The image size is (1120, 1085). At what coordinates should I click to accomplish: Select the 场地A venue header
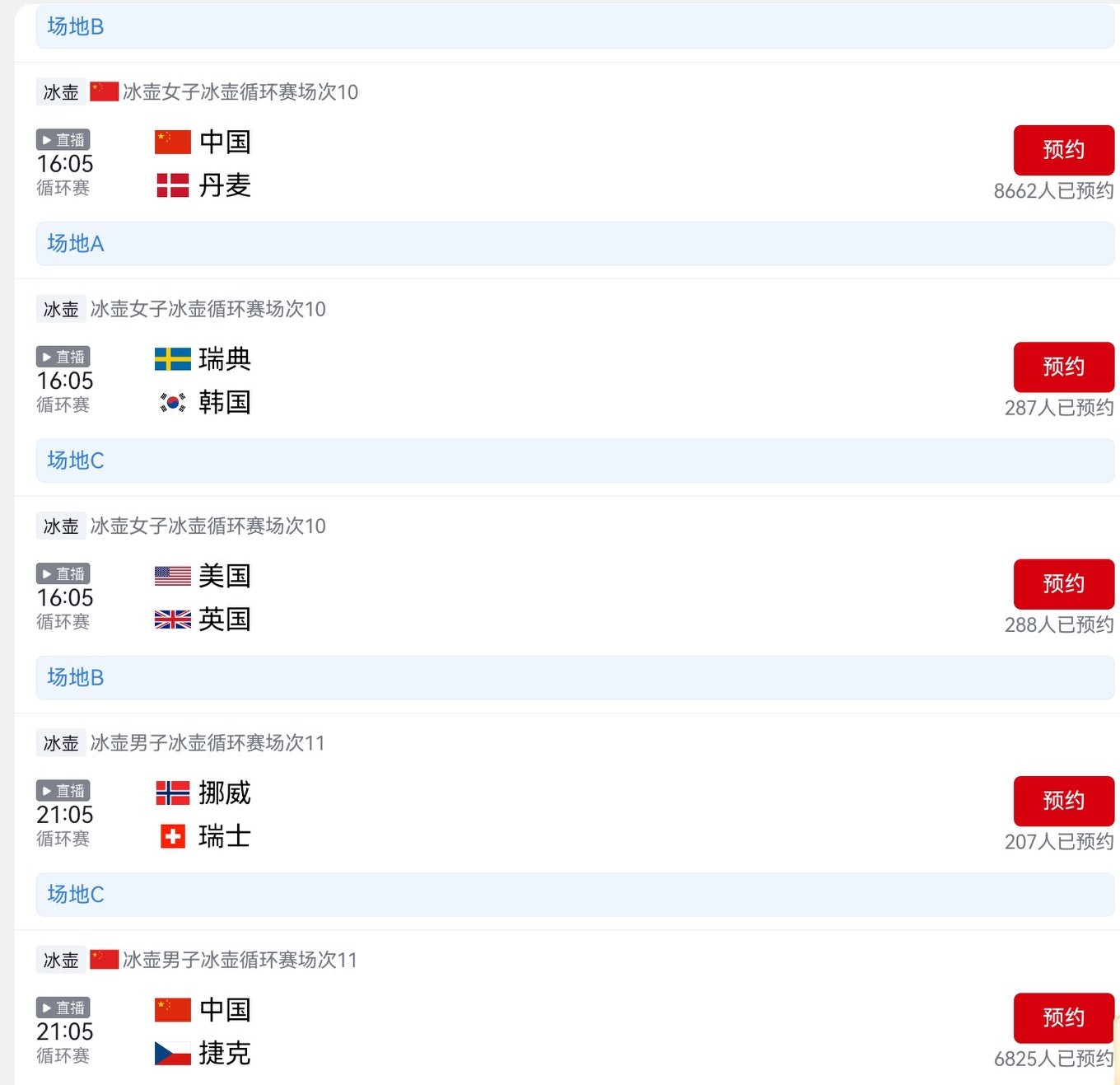click(76, 244)
